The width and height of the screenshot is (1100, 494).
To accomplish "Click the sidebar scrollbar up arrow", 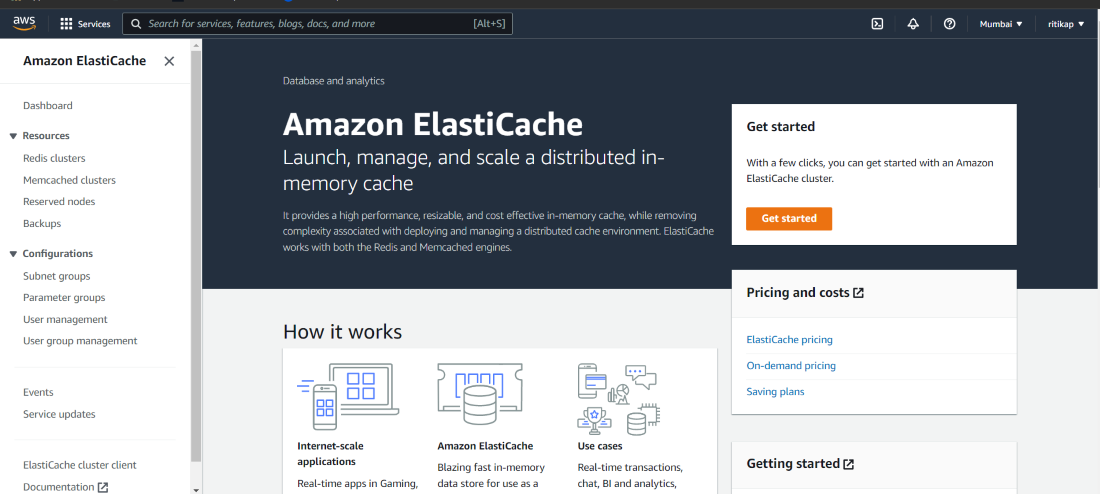I will click(x=196, y=44).
